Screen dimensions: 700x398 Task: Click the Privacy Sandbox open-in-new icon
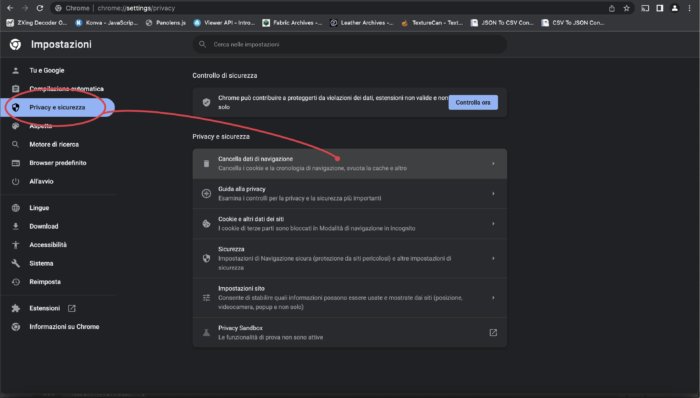coord(493,332)
